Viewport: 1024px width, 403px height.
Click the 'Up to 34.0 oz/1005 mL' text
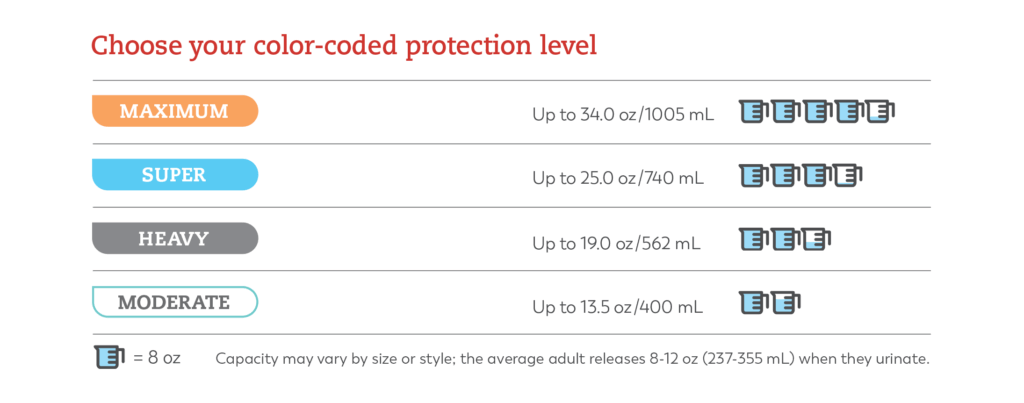click(623, 115)
